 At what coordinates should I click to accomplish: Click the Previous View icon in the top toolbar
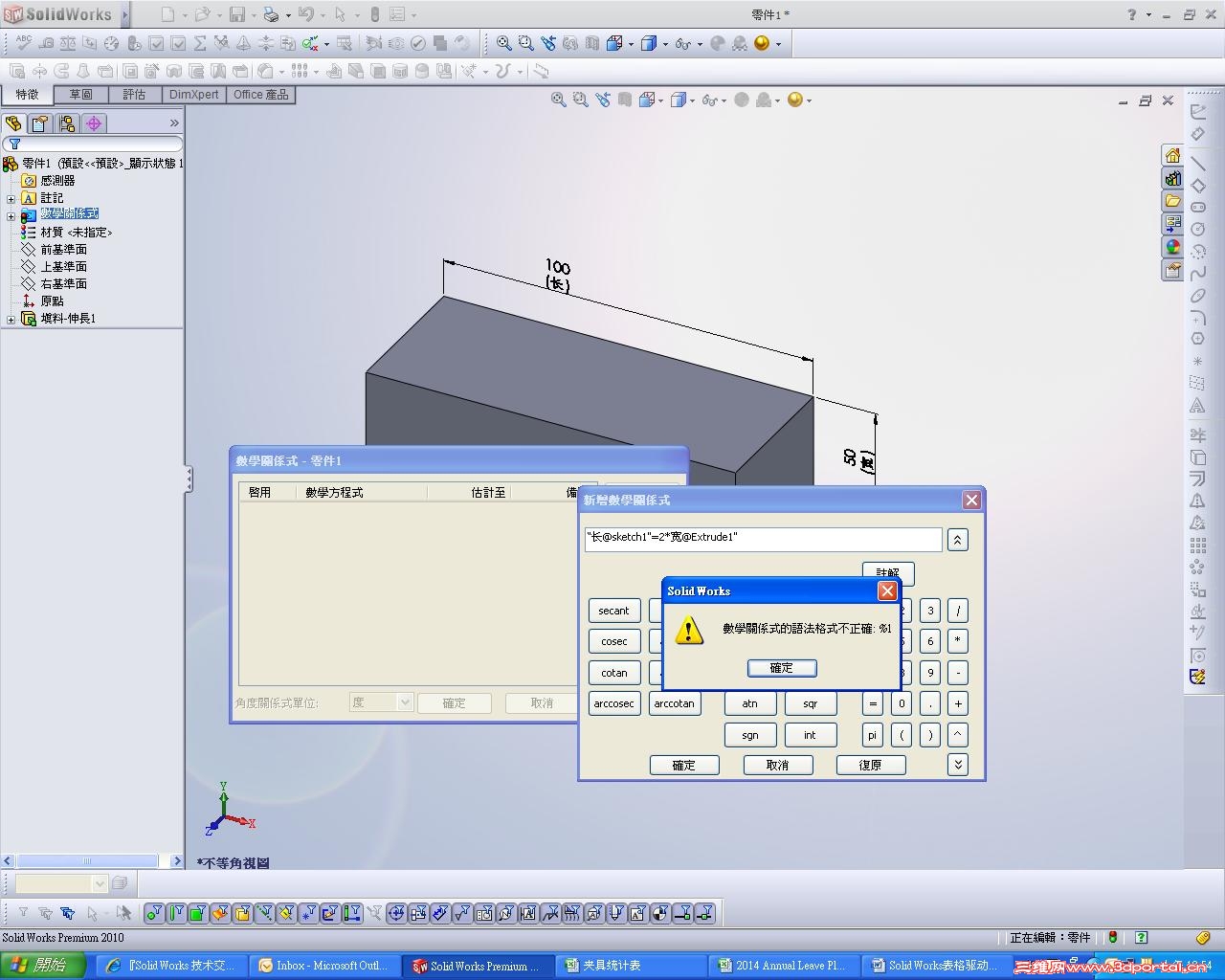point(548,43)
